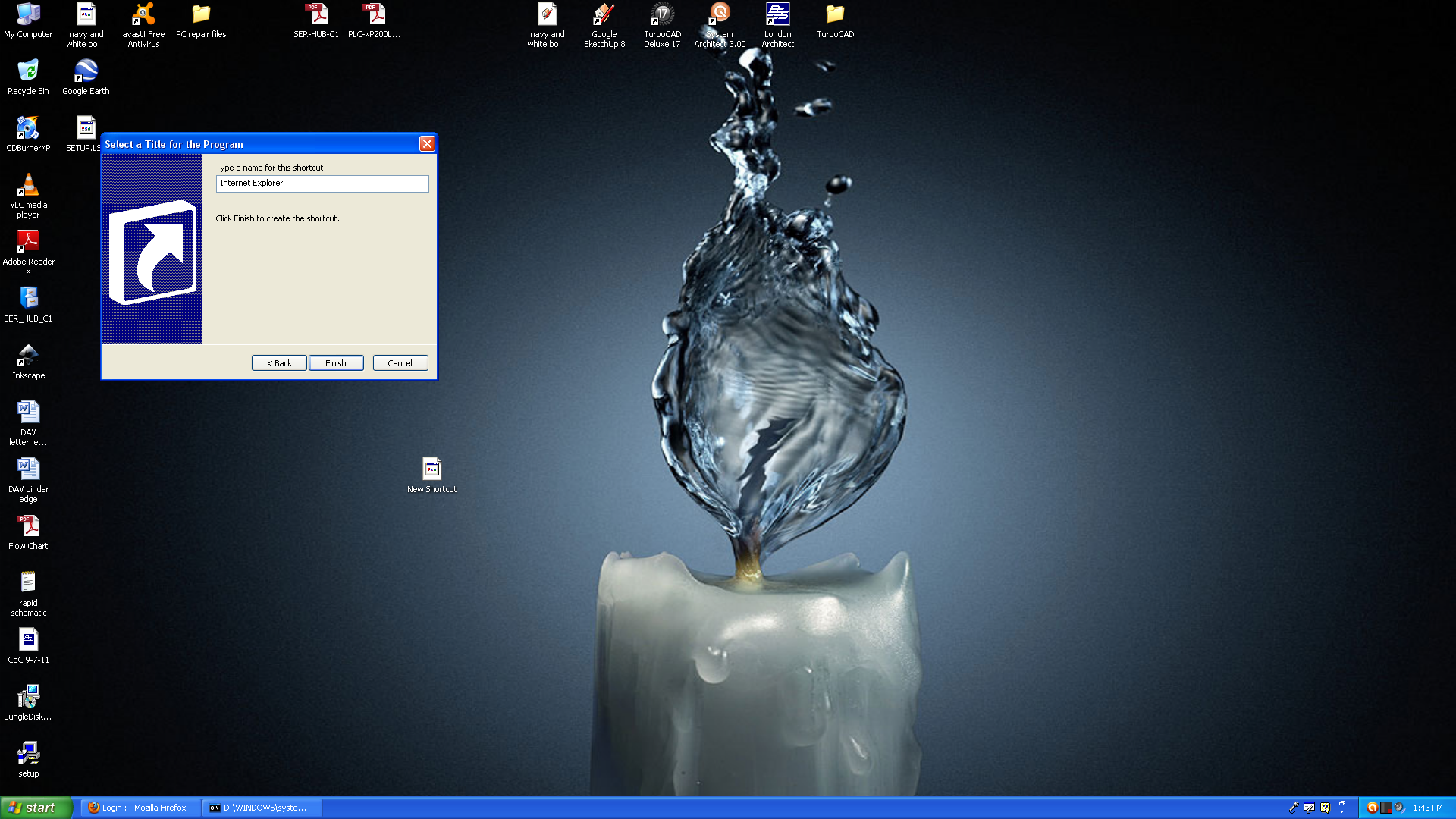The width and height of the screenshot is (1456, 819).
Task: Open PC repair files folder
Action: (x=201, y=20)
